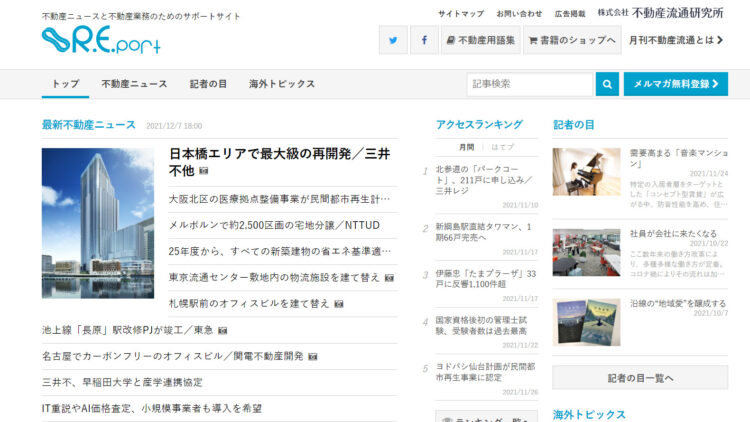The height and width of the screenshot is (422, 750).
Task: Click 記者の目一覧へ button
Action: tap(640, 378)
